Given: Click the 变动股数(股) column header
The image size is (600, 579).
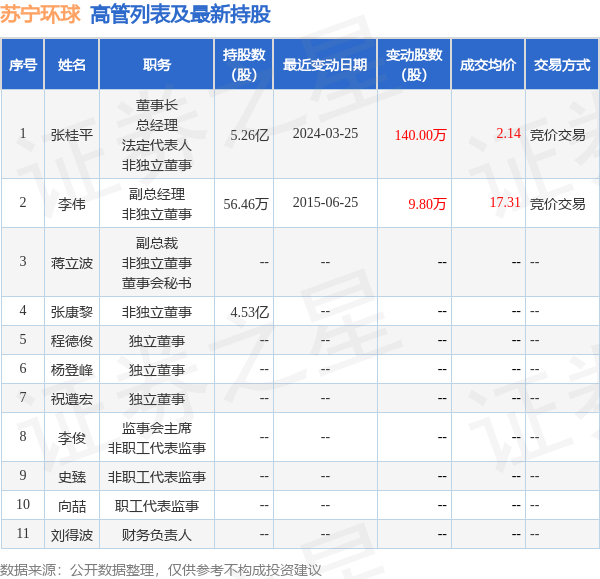Looking at the screenshot, I should [x=414, y=64].
